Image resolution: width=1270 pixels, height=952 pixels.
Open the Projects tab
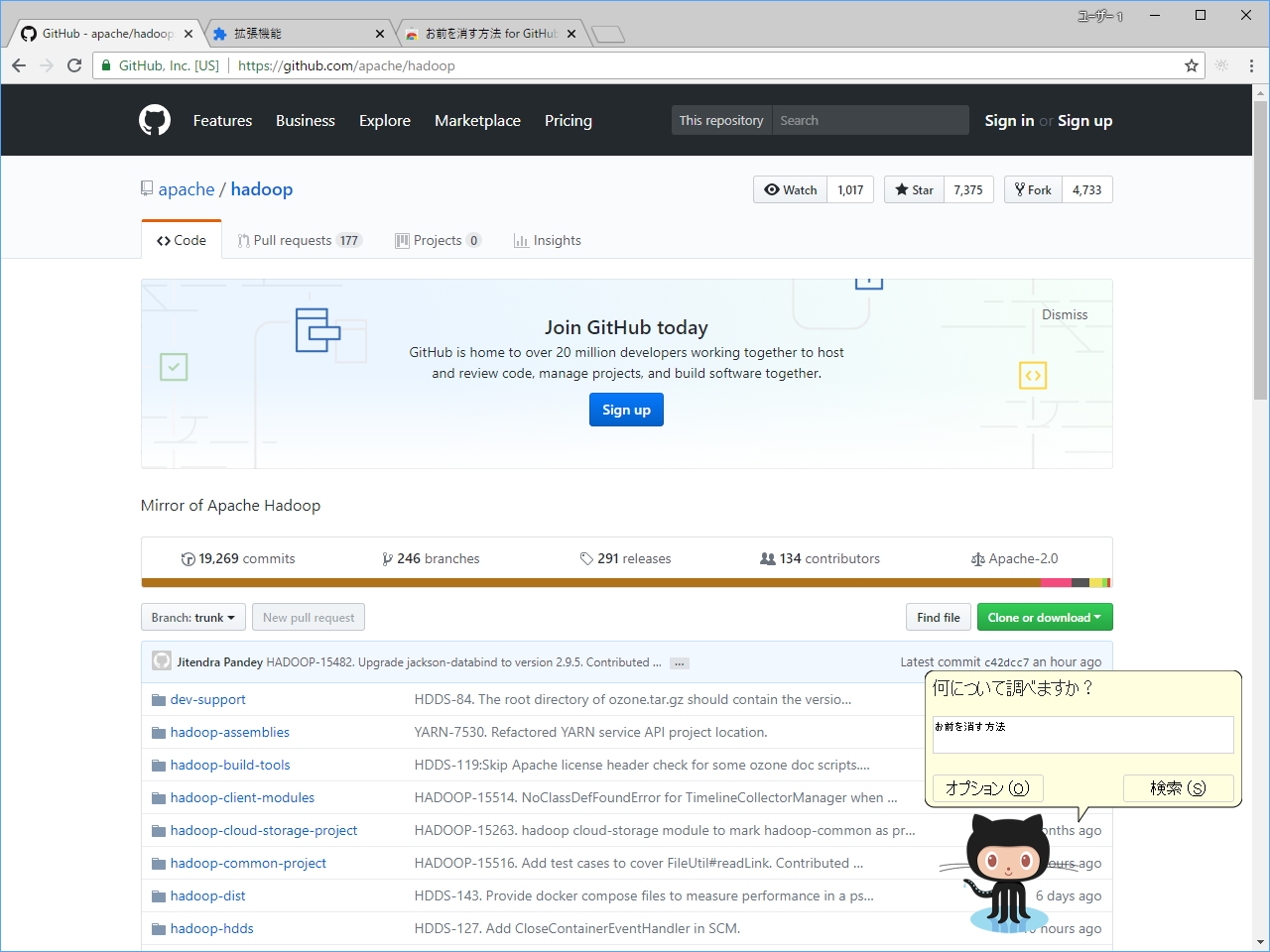pos(438,240)
